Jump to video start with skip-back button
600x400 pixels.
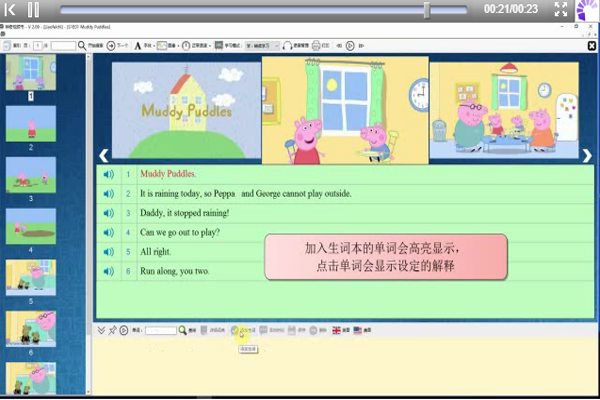(x=10, y=10)
